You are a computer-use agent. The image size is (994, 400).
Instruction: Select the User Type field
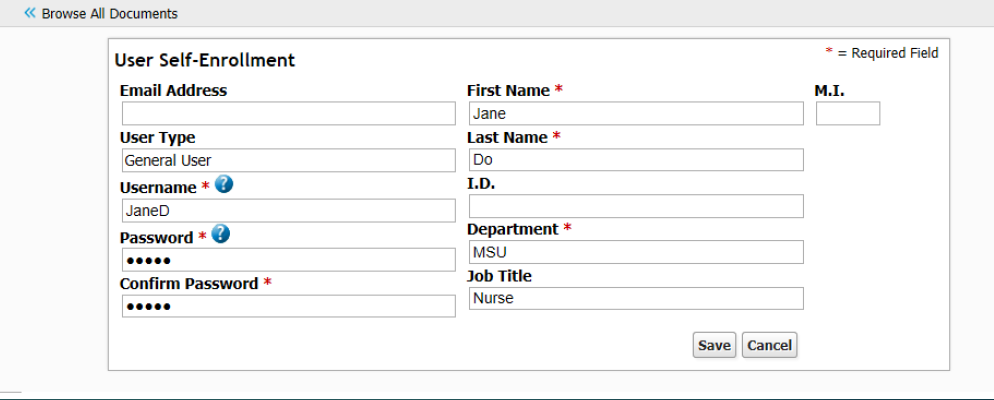point(288,160)
